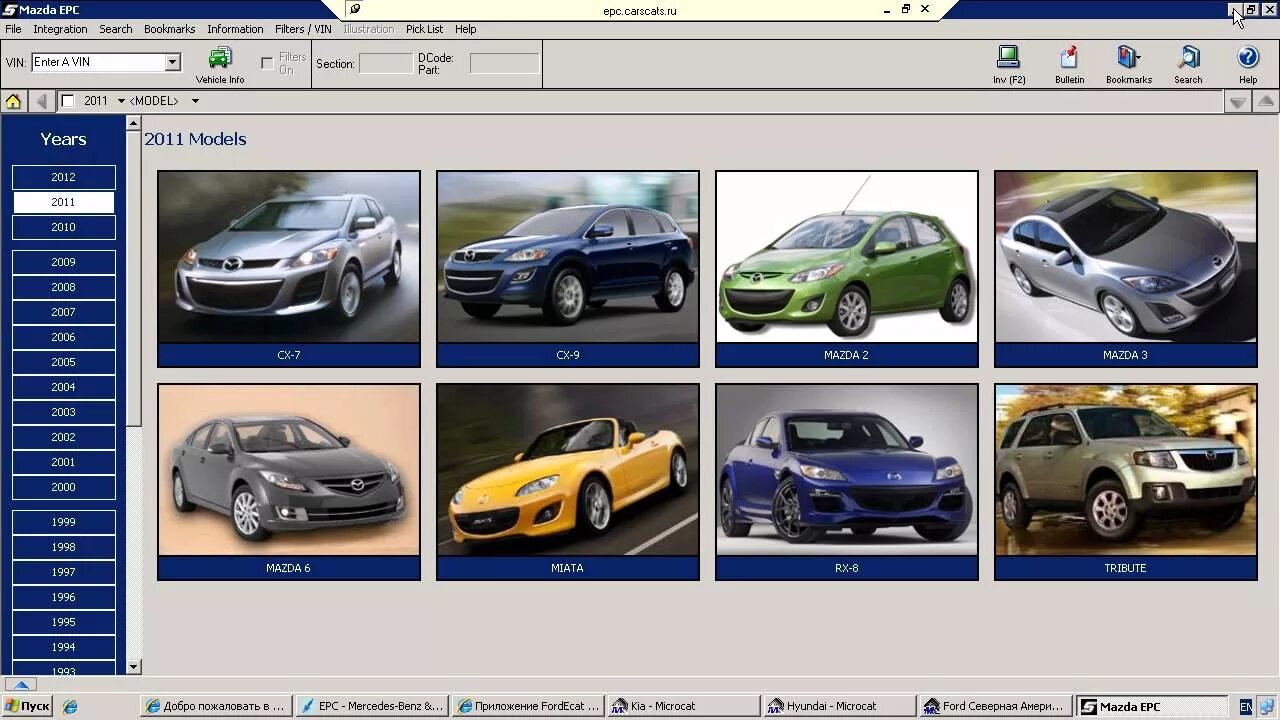Select year 1997
This screenshot has height=720, width=1280.
tap(64, 572)
